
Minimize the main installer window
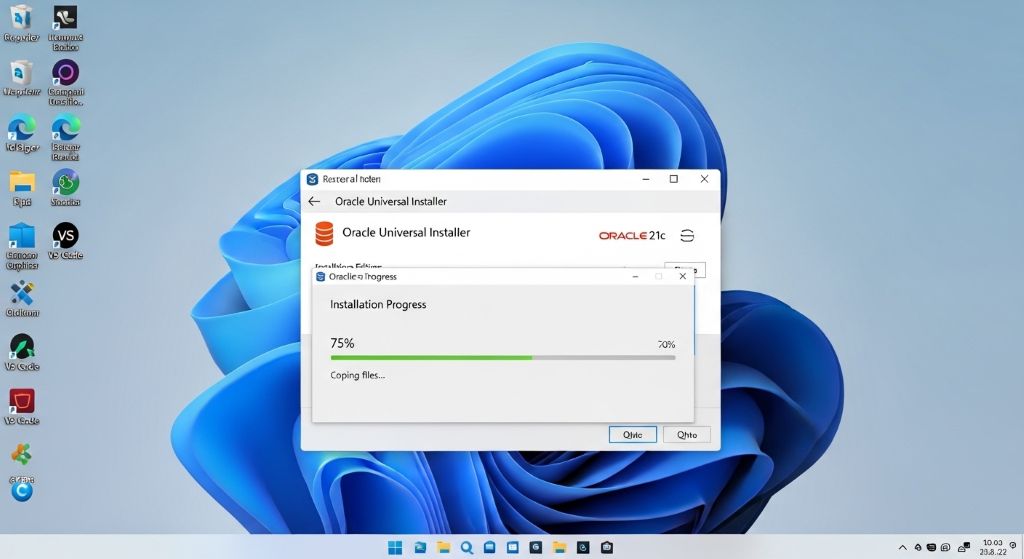[x=645, y=179]
